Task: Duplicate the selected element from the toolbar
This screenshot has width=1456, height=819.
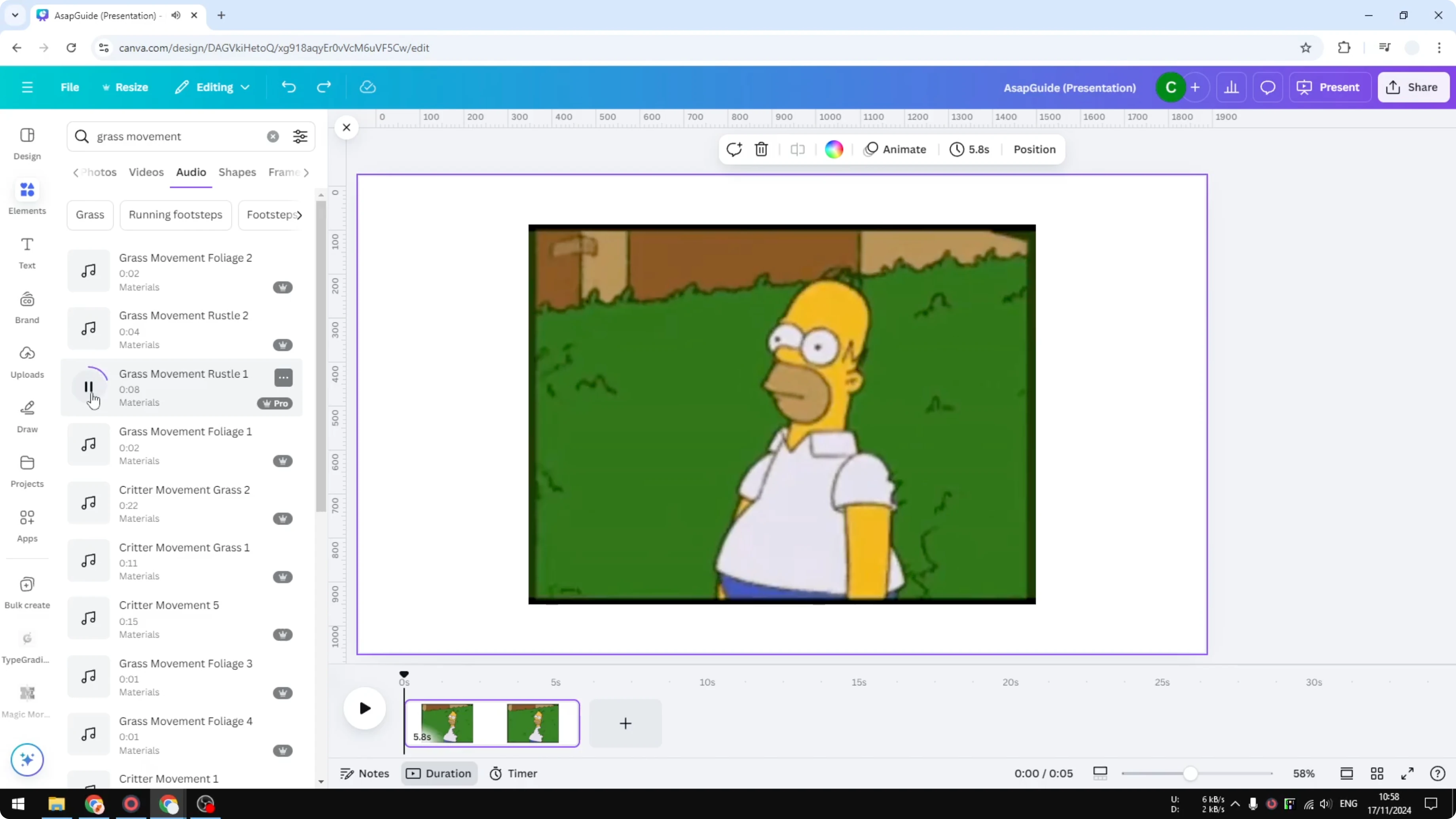Action: pos(733,149)
